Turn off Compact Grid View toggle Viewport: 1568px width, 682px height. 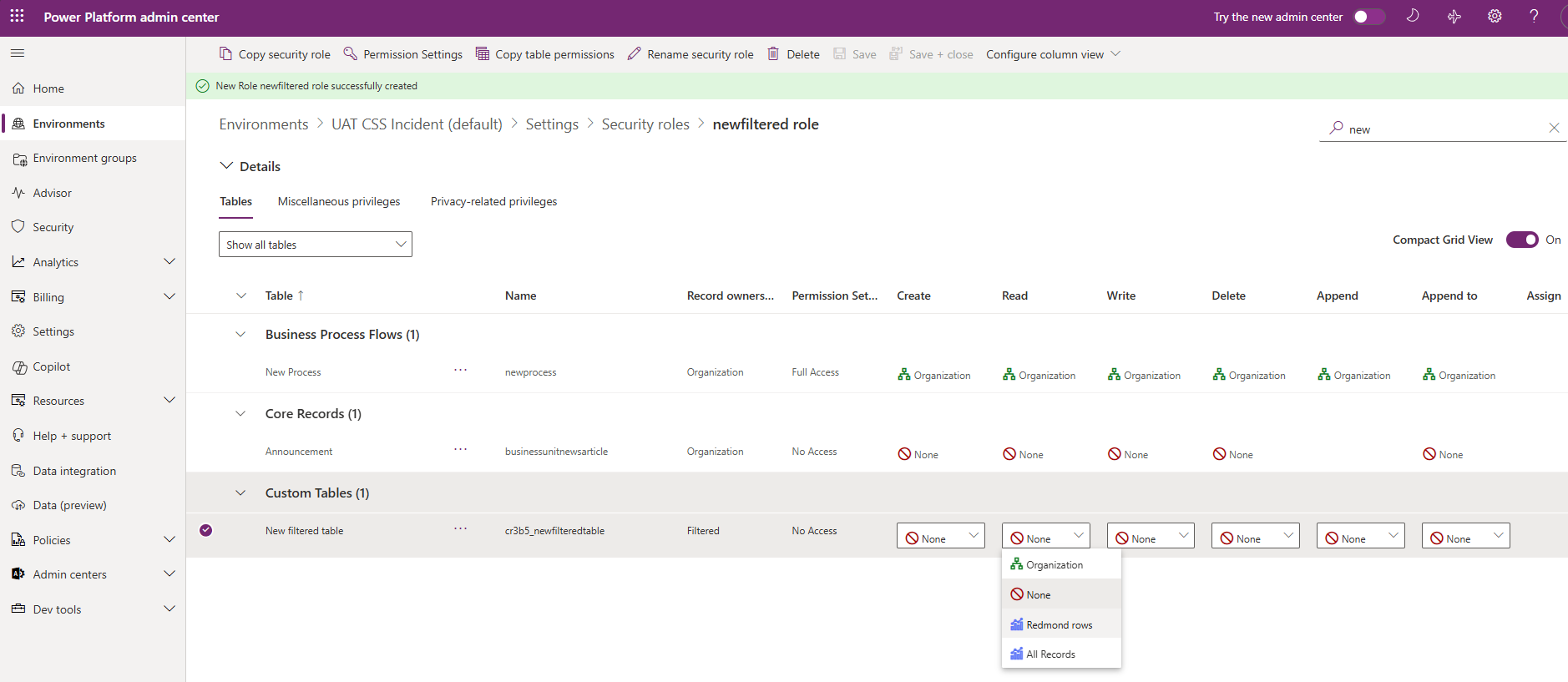click(x=1522, y=240)
